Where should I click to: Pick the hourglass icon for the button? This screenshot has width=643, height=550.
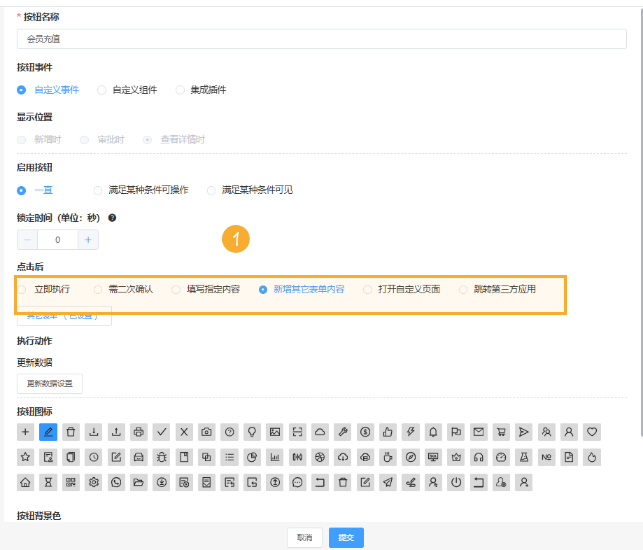point(48,482)
